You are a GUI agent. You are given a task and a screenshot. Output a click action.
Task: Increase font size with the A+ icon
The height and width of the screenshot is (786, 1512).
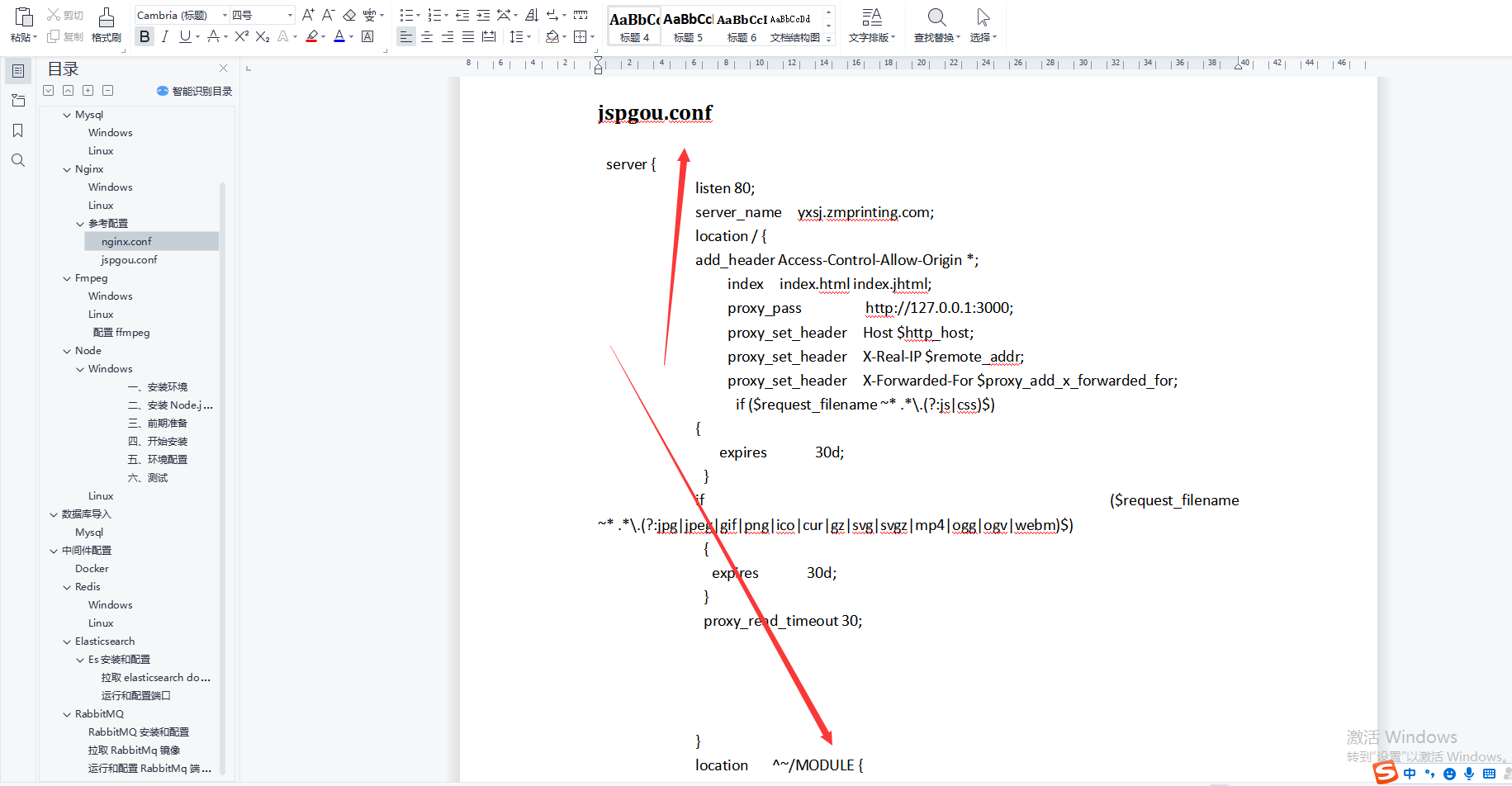308,15
